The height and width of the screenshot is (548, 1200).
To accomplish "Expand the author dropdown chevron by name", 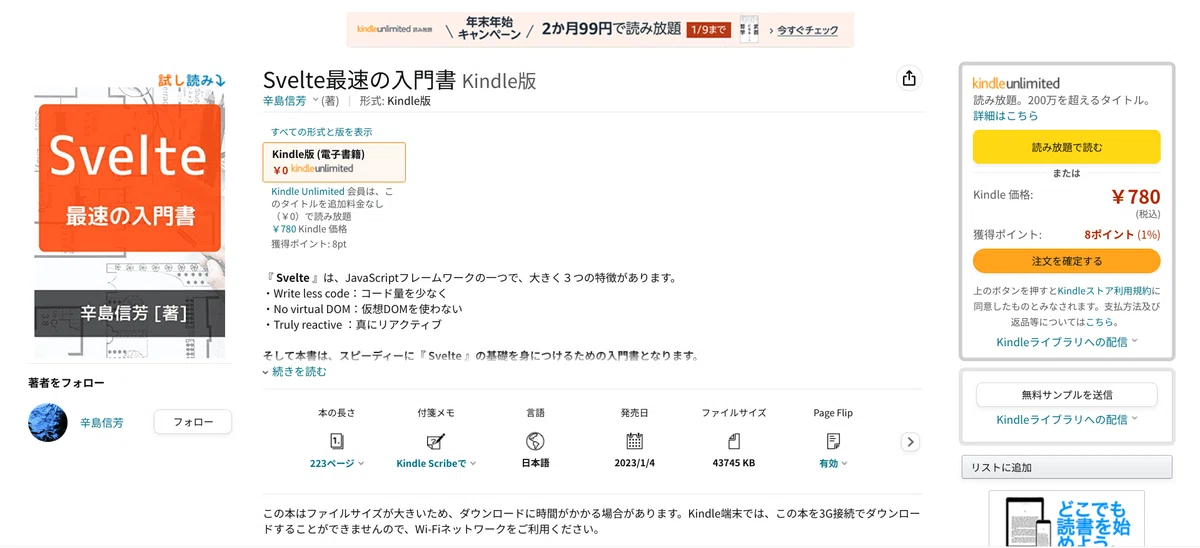I will click(316, 100).
